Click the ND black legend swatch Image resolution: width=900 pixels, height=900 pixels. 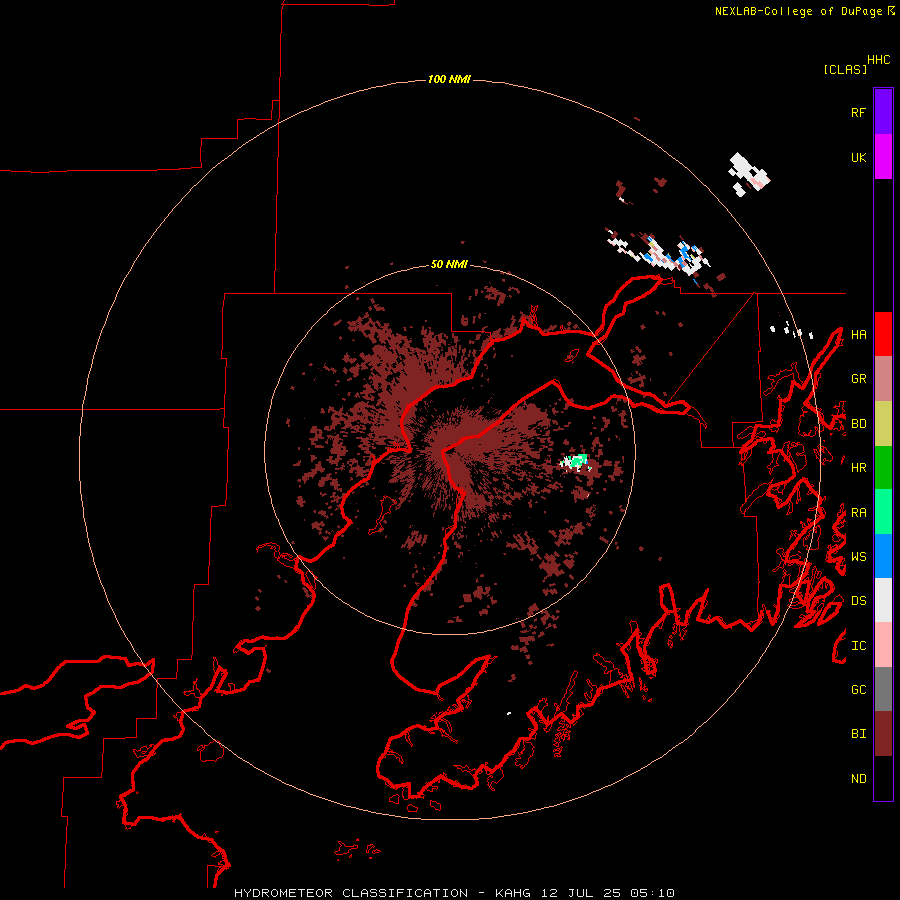(883, 778)
